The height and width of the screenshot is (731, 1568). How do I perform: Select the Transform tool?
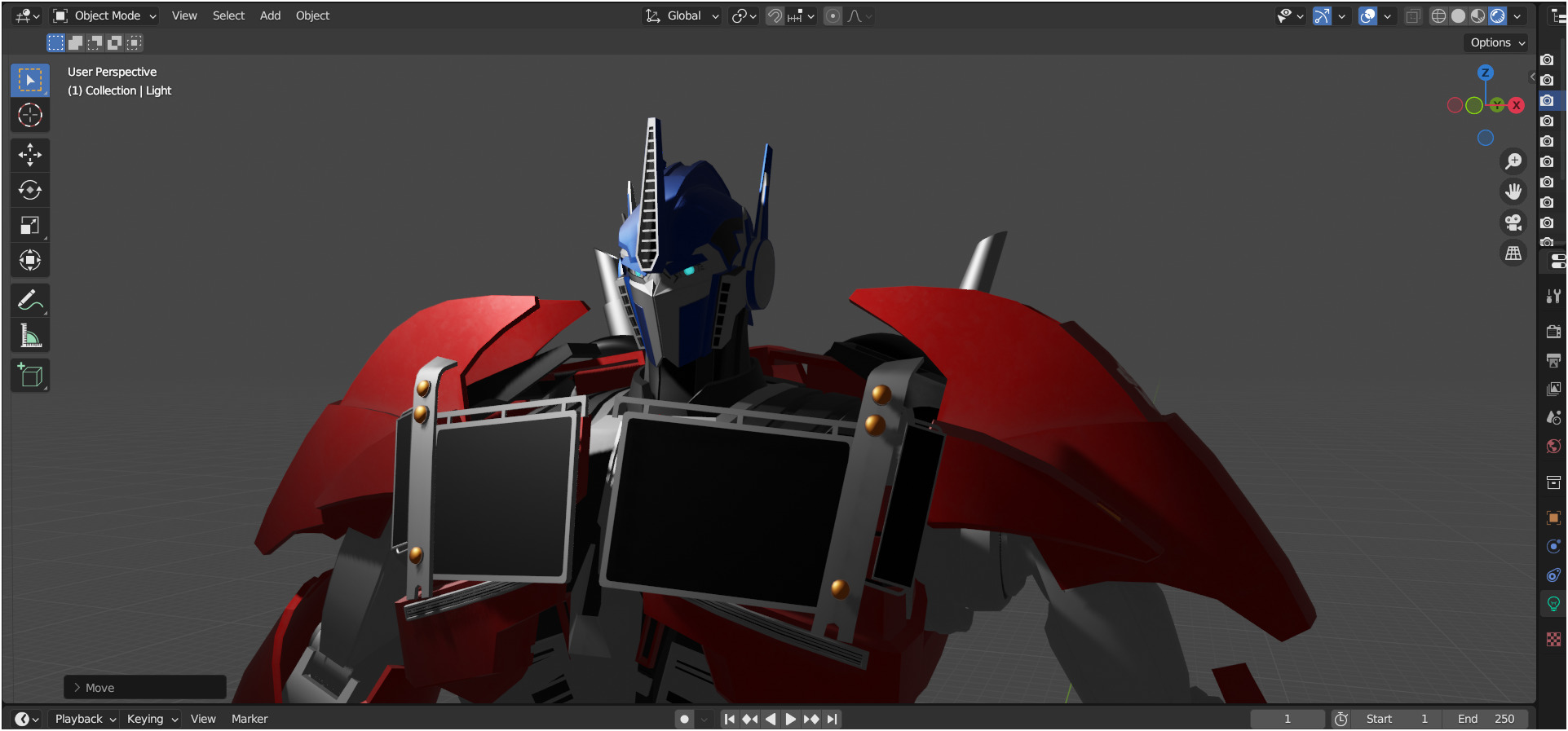click(x=30, y=260)
